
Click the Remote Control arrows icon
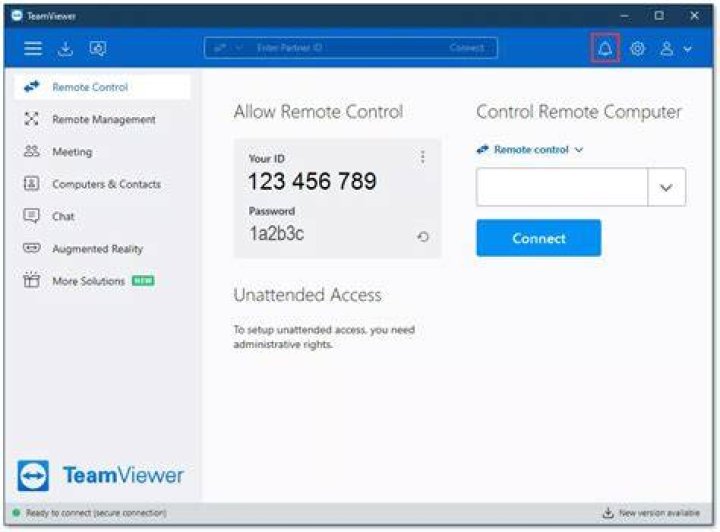[x=32, y=86]
